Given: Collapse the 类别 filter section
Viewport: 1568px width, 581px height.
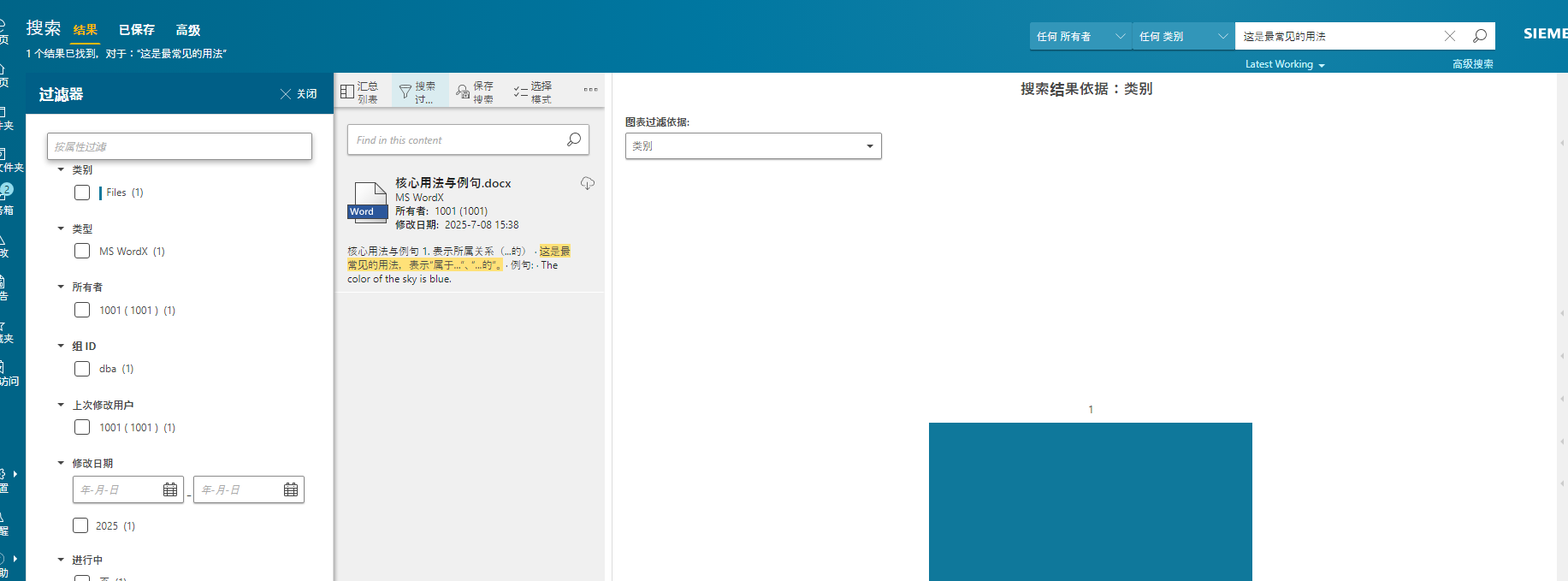Looking at the screenshot, I should click(61, 169).
